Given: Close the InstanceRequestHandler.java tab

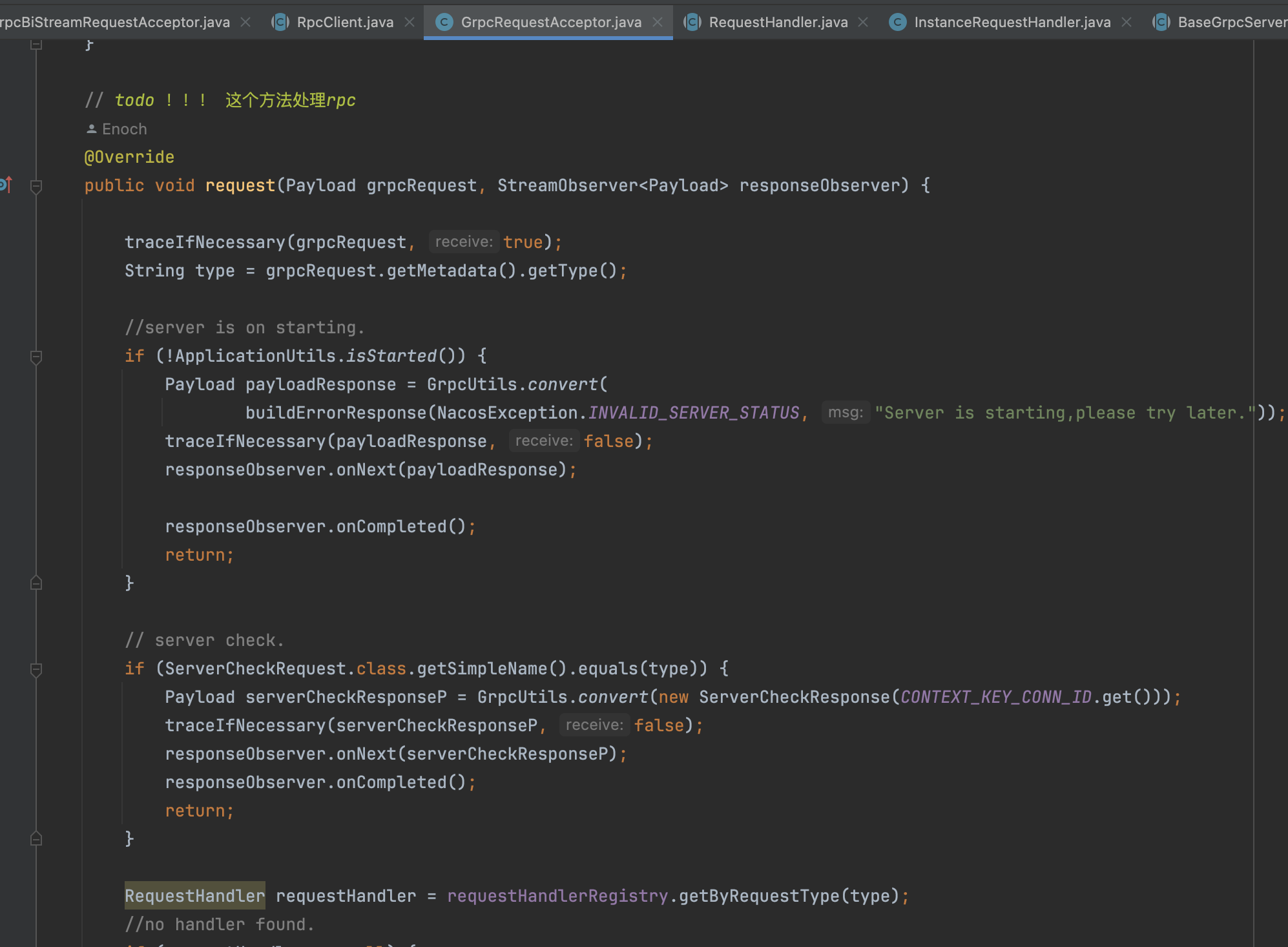Looking at the screenshot, I should pos(1127,22).
